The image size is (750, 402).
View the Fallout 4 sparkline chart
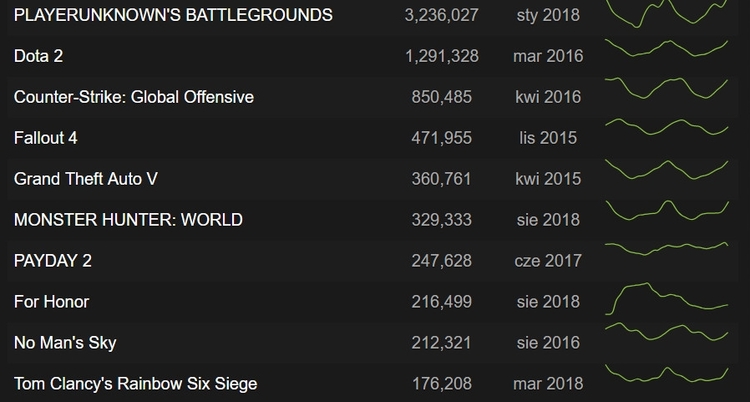tap(667, 127)
